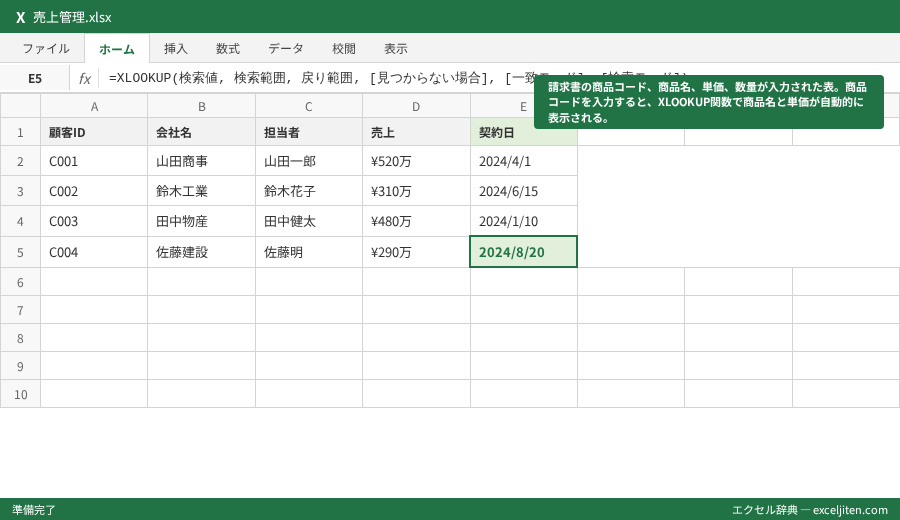Select column D header
This screenshot has width=900, height=520.
click(x=416, y=106)
